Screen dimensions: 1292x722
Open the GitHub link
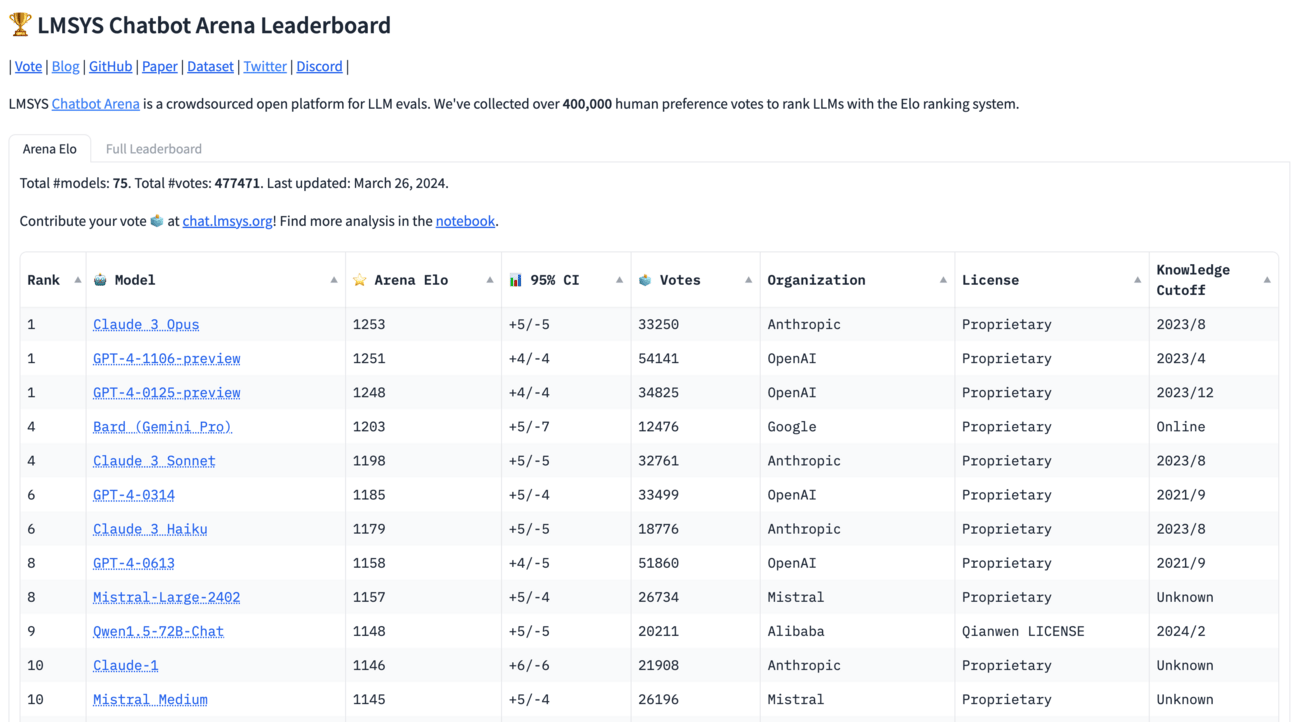pos(110,67)
